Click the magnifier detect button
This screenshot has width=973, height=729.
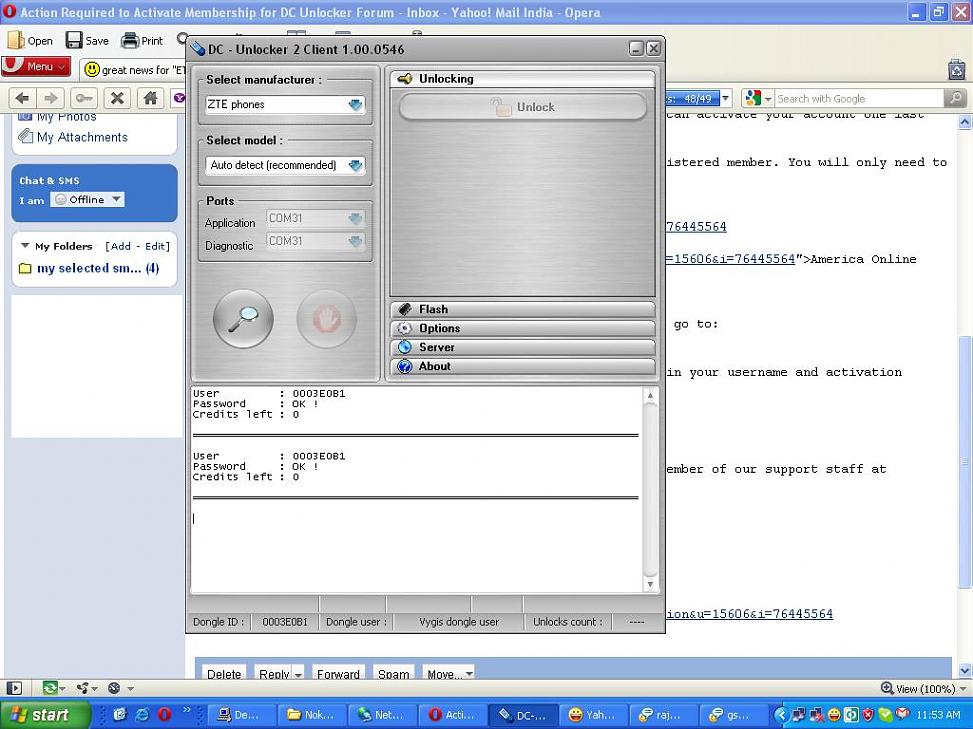pos(243,319)
